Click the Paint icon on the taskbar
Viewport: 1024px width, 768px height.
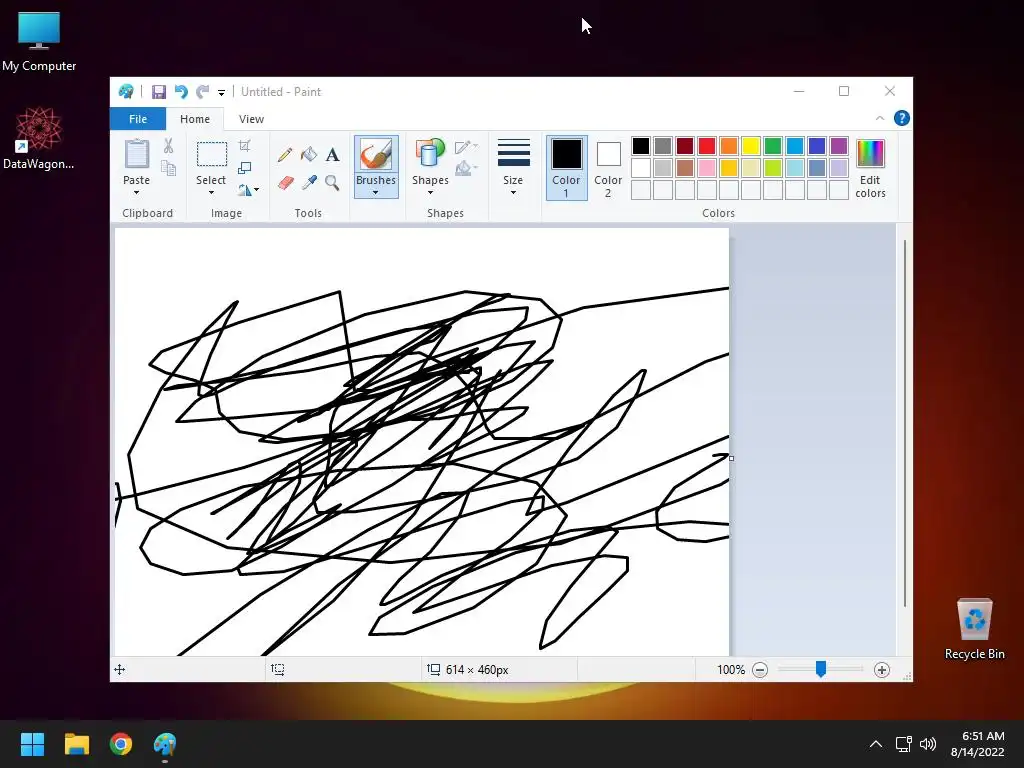click(165, 743)
